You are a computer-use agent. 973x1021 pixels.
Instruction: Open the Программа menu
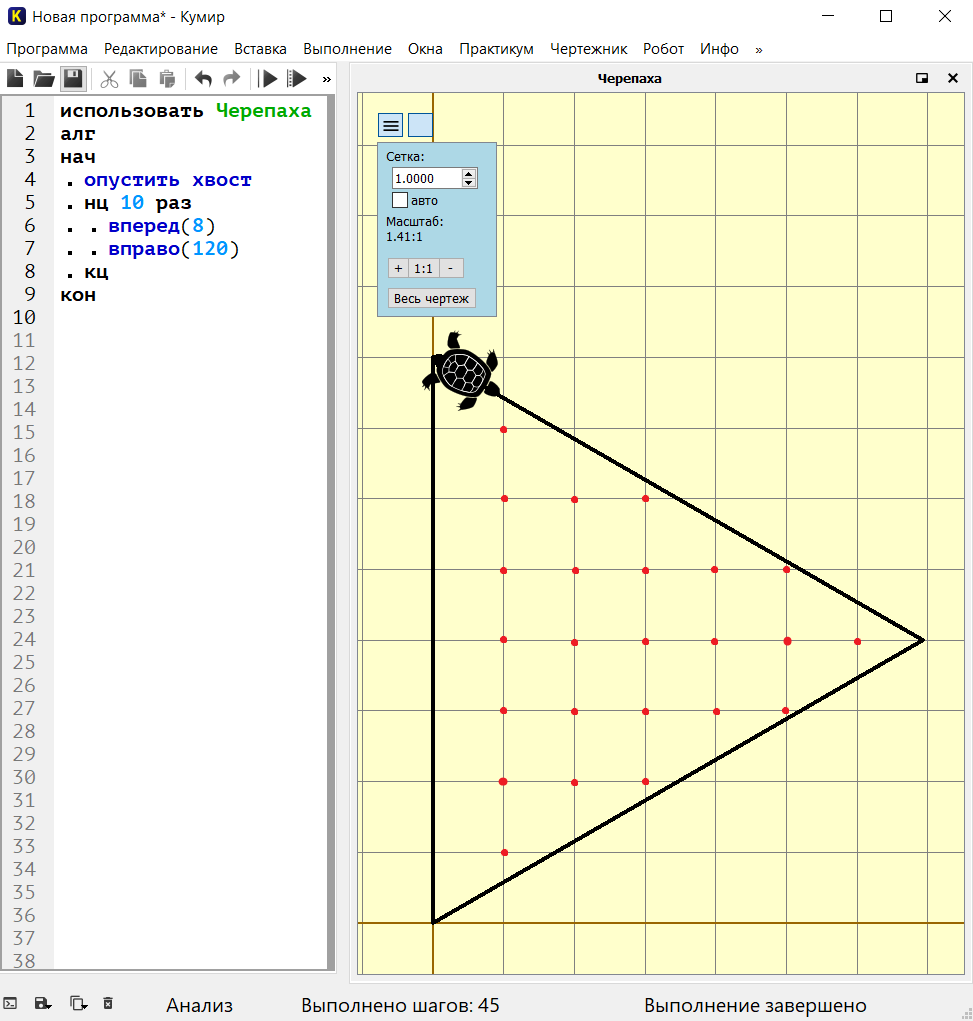pyautogui.click(x=47, y=49)
